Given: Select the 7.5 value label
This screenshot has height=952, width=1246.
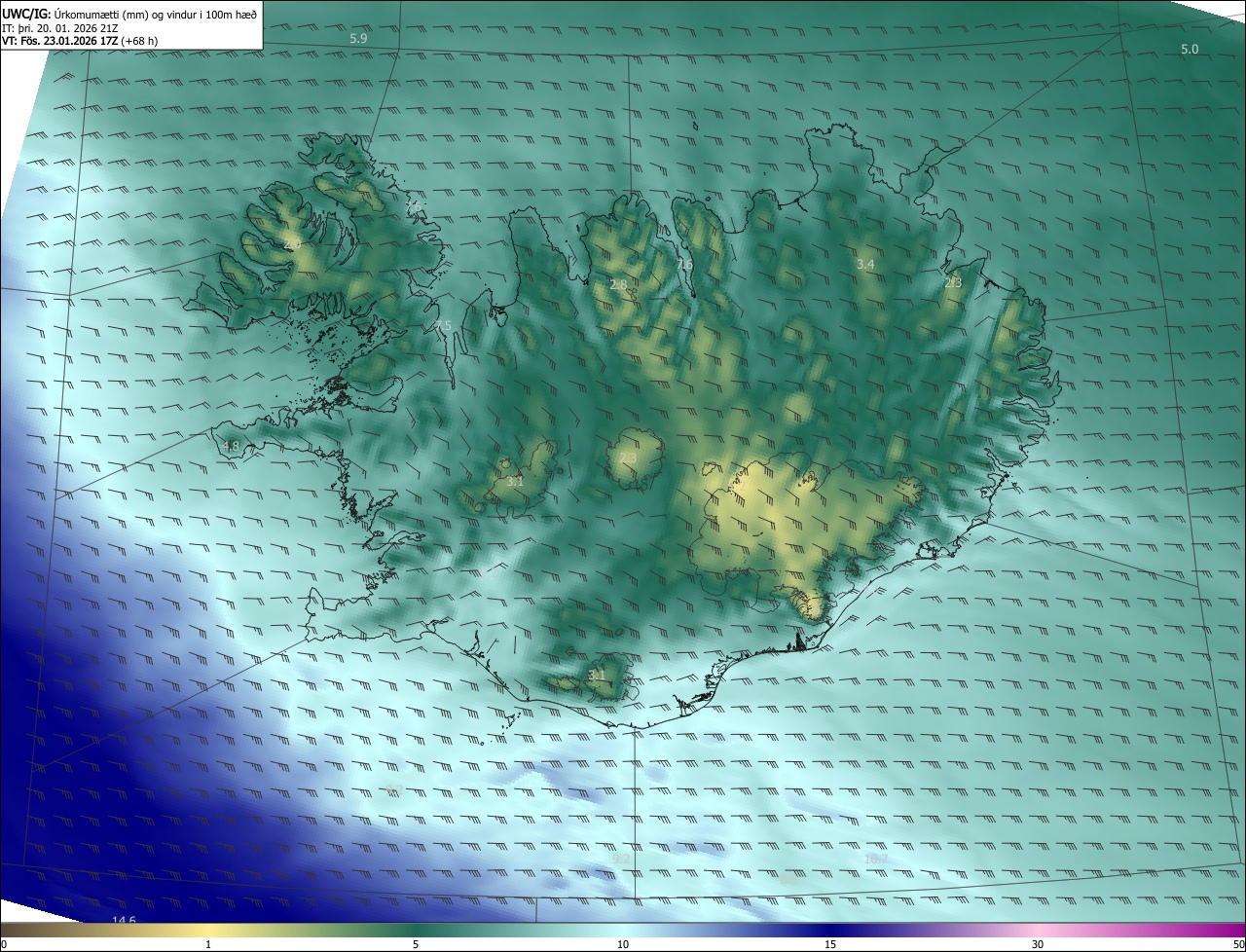Looking at the screenshot, I should pyautogui.click(x=443, y=326).
